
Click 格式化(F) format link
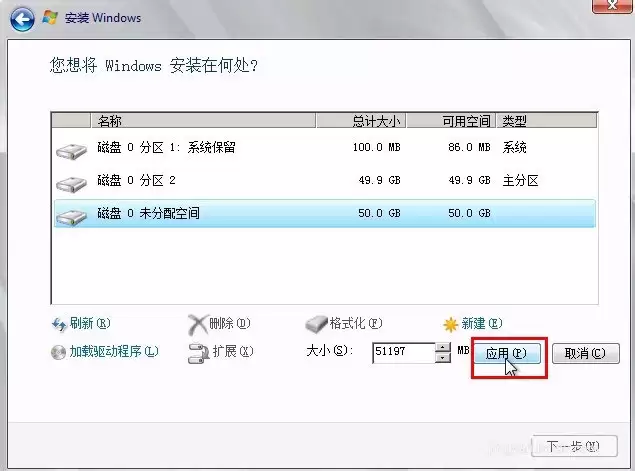point(356,323)
